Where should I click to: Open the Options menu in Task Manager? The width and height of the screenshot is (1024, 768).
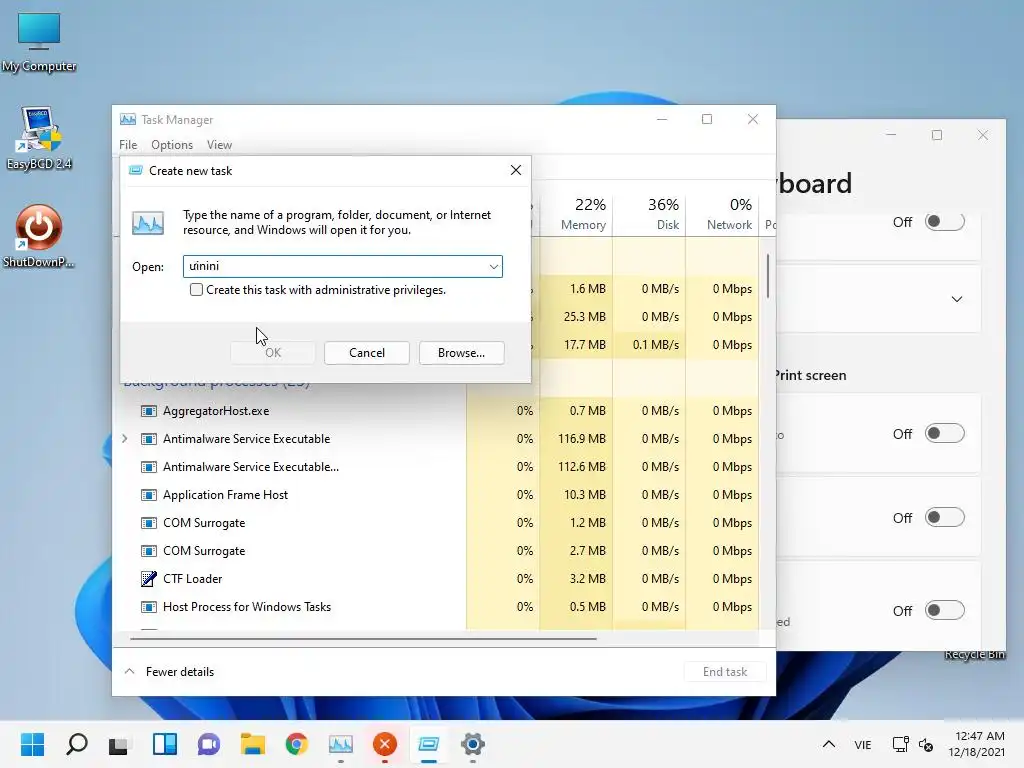pyautogui.click(x=172, y=145)
